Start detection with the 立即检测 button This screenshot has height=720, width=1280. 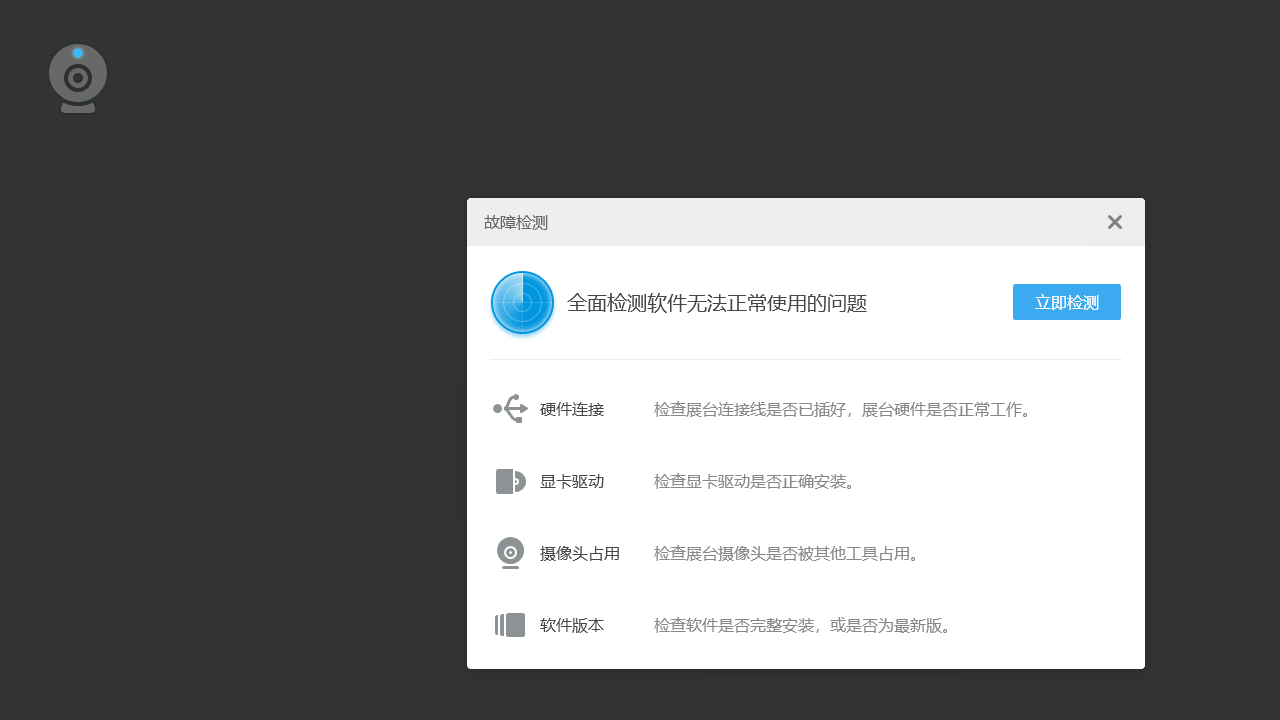(1066, 302)
